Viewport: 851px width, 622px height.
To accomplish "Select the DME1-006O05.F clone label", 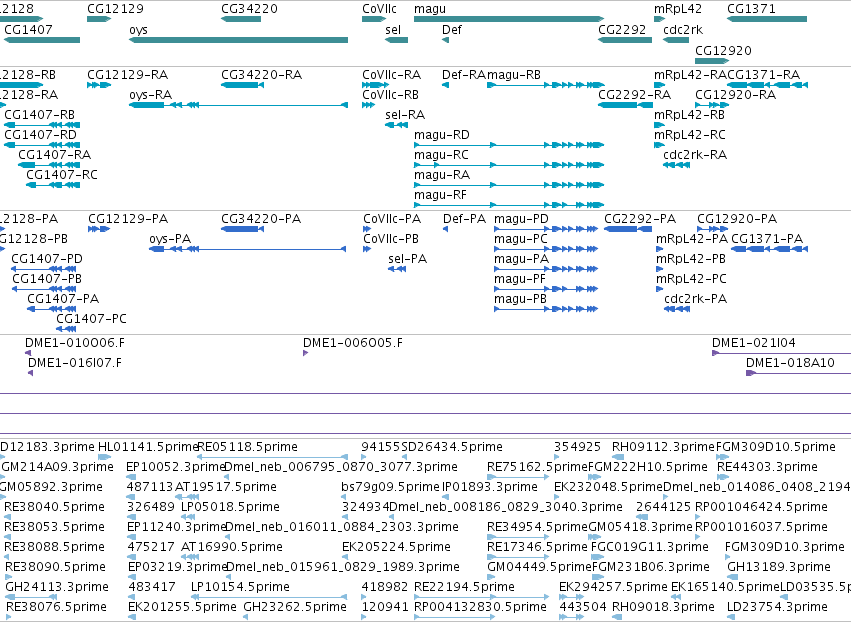I will [353, 343].
